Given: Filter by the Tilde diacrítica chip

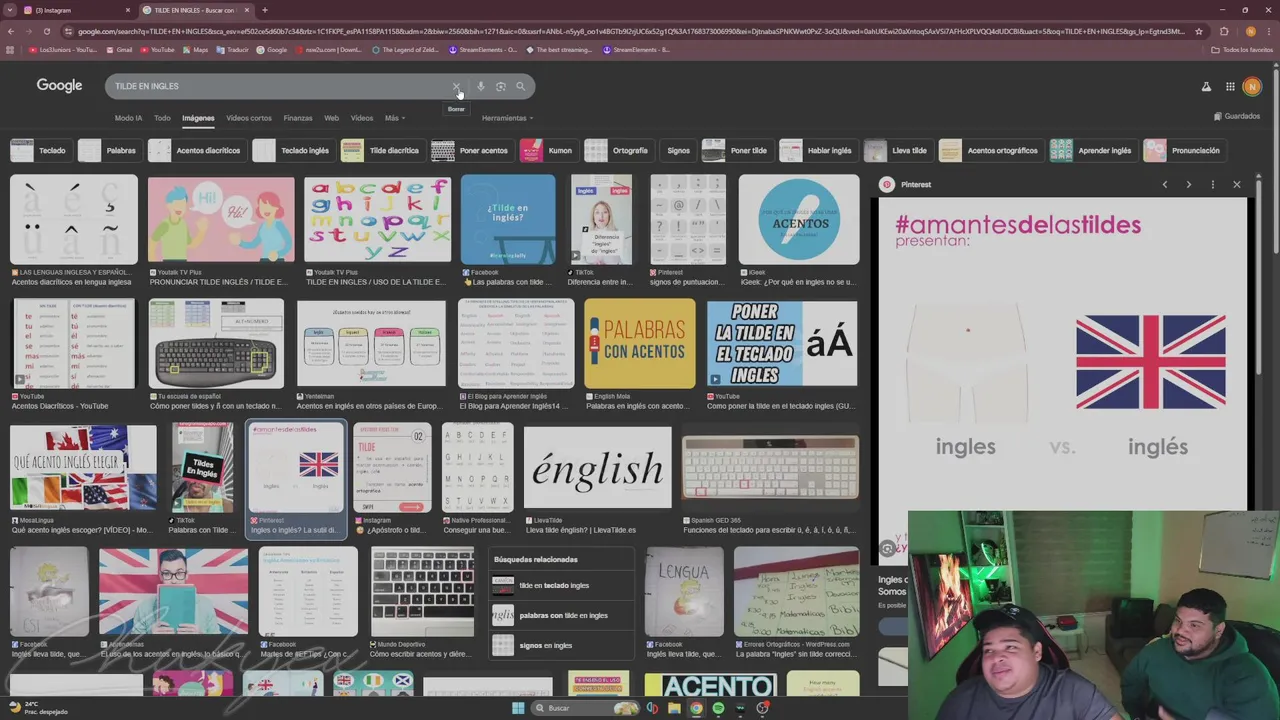Looking at the screenshot, I should (x=381, y=151).
